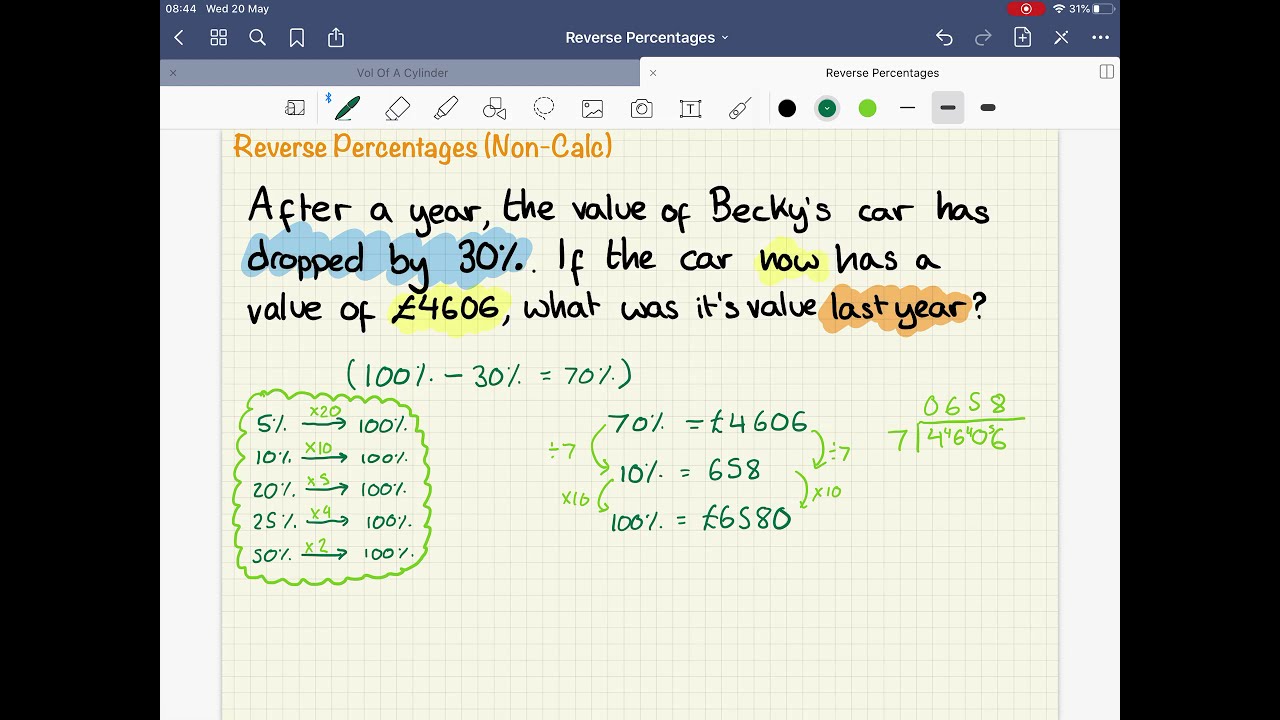The image size is (1280, 720).
Task: Select the thickest stroke width
Action: tap(988, 108)
